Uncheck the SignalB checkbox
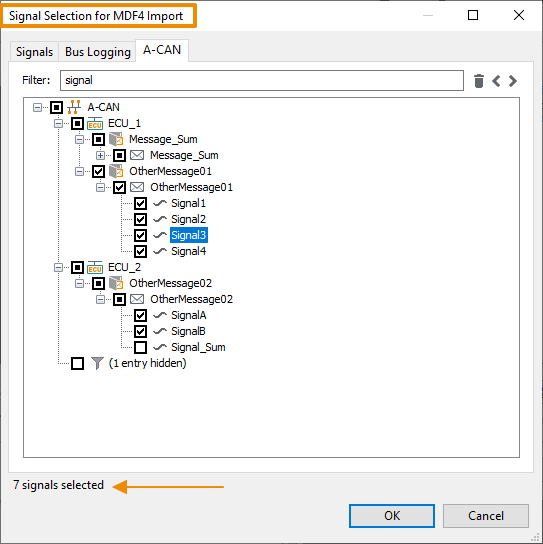Screen dimensions: 543x544 click(x=141, y=331)
